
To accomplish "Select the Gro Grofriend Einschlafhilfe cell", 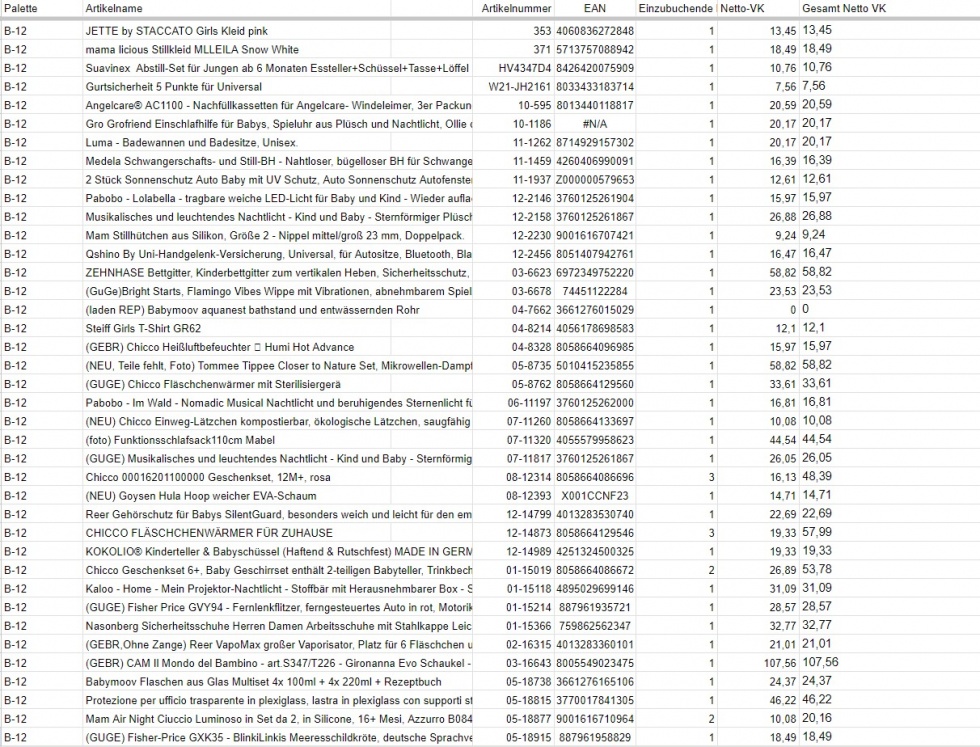I will click(x=278, y=124).
